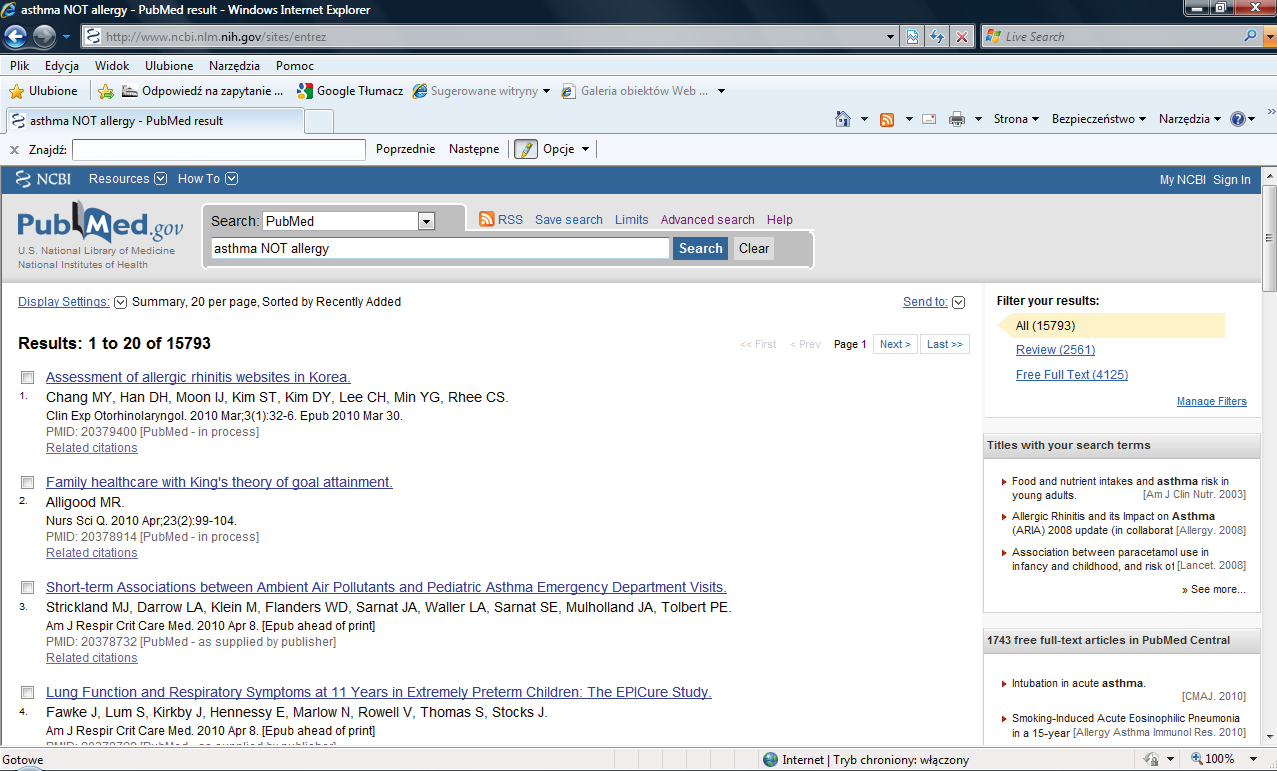Open the Save search link
The height and width of the screenshot is (771, 1277).
569,220
